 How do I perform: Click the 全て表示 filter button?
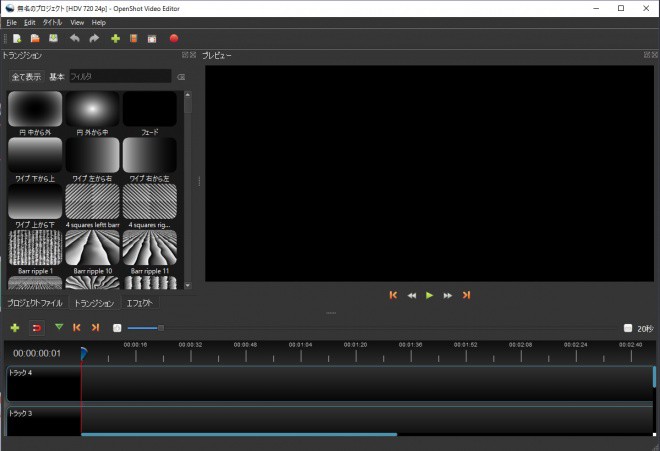tap(27, 77)
